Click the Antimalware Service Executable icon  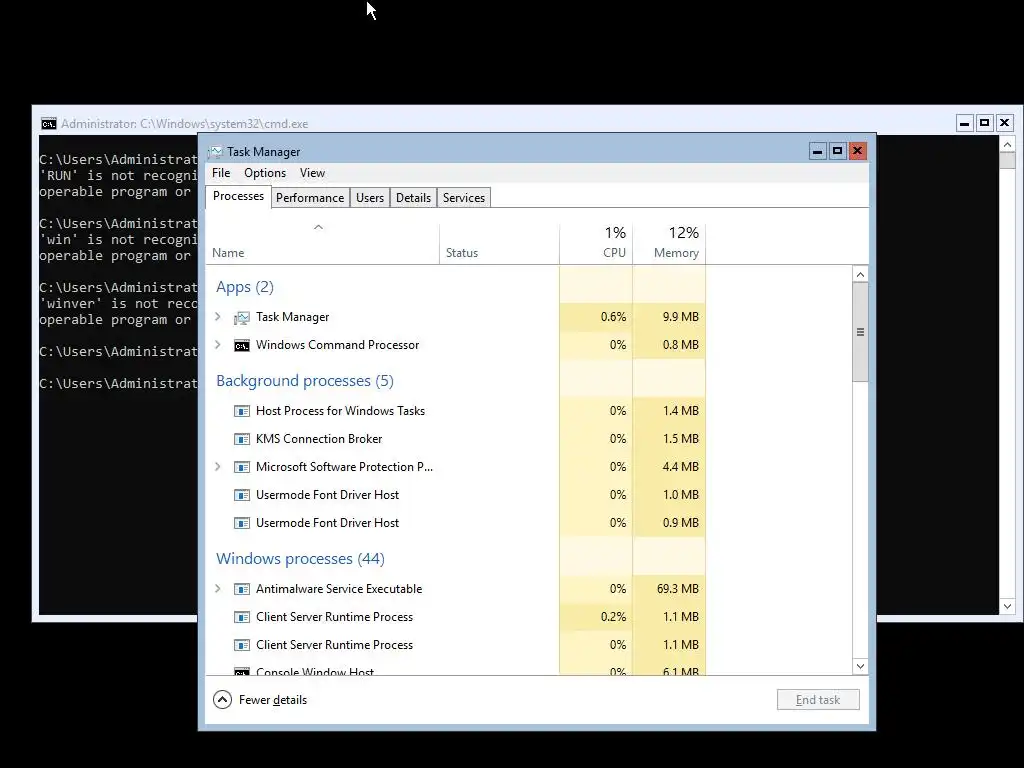point(242,589)
